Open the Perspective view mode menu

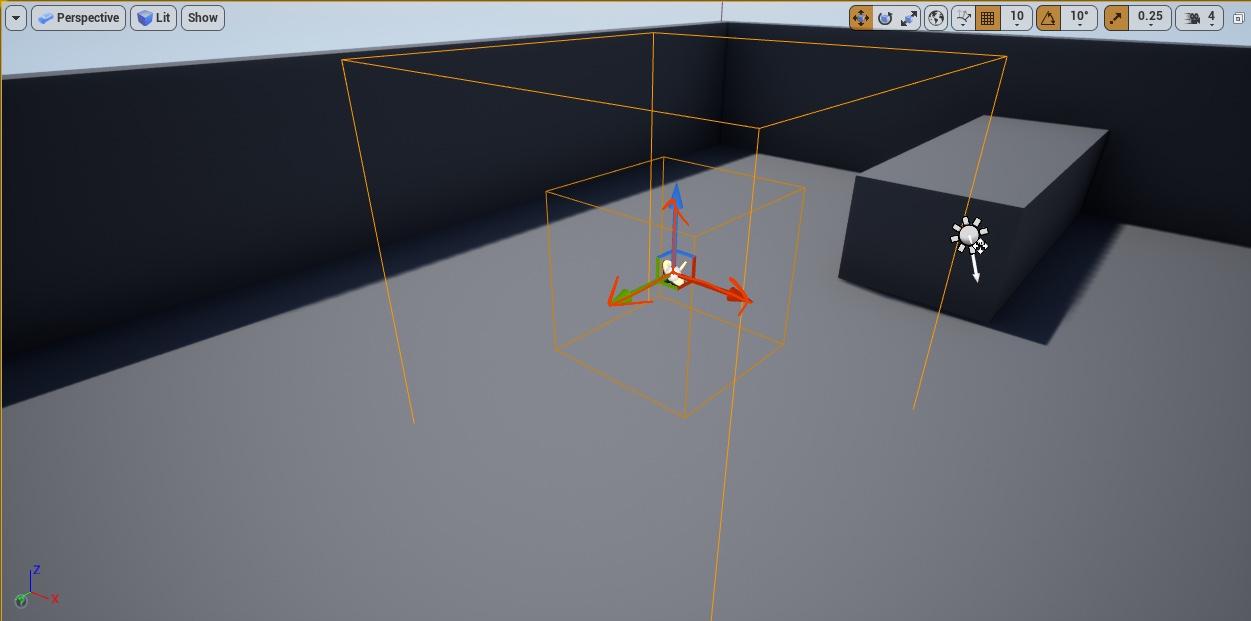pyautogui.click(x=78, y=18)
